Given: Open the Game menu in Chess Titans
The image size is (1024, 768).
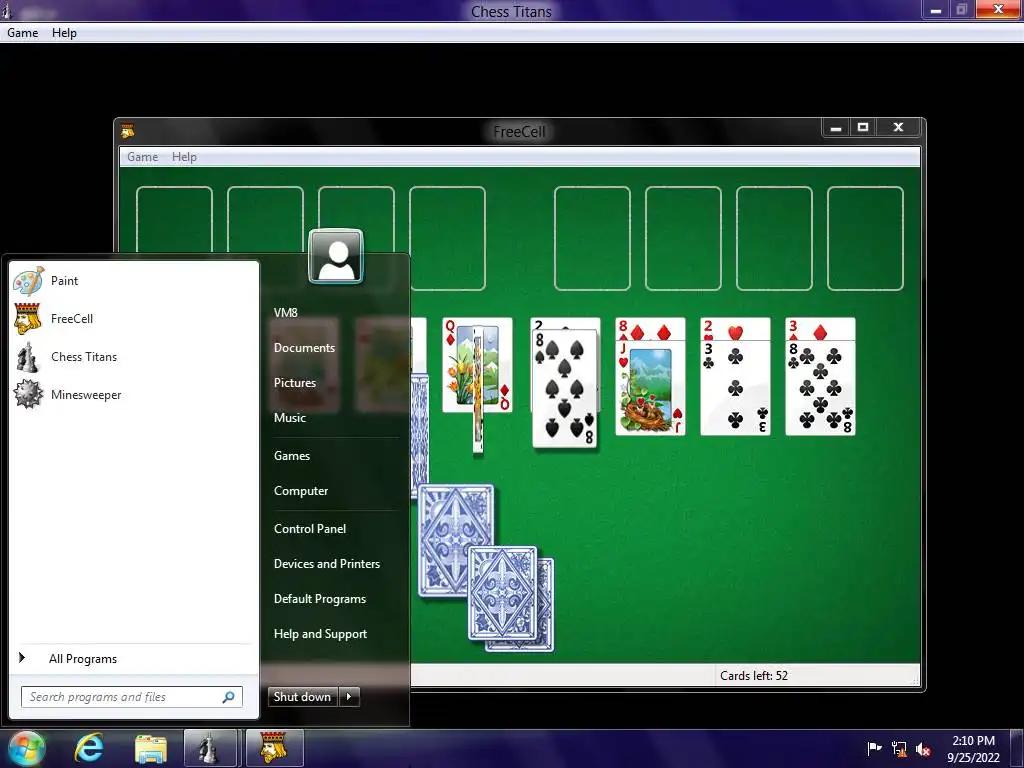Looking at the screenshot, I should [x=23, y=33].
